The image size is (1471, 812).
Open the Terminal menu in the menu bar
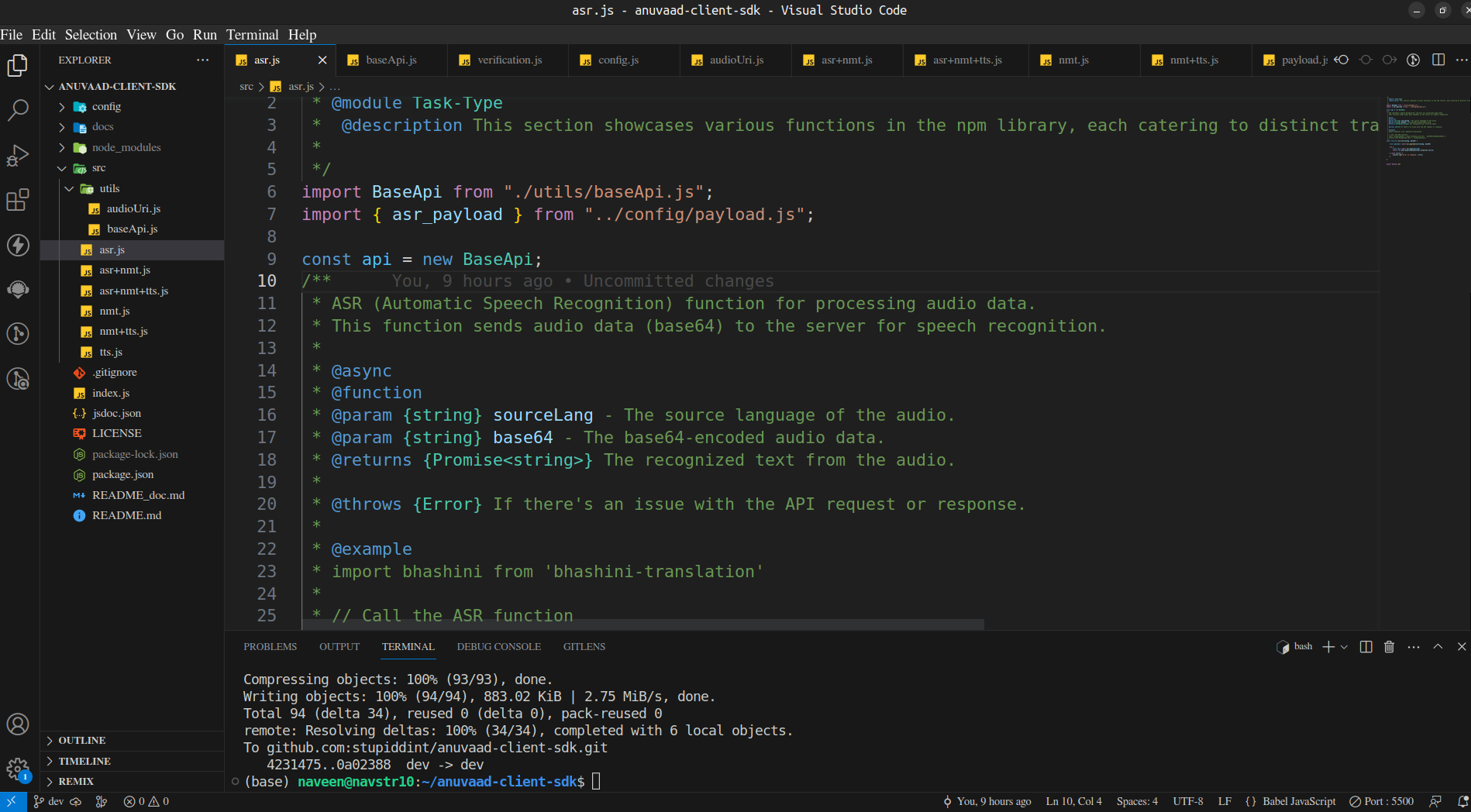click(x=252, y=34)
